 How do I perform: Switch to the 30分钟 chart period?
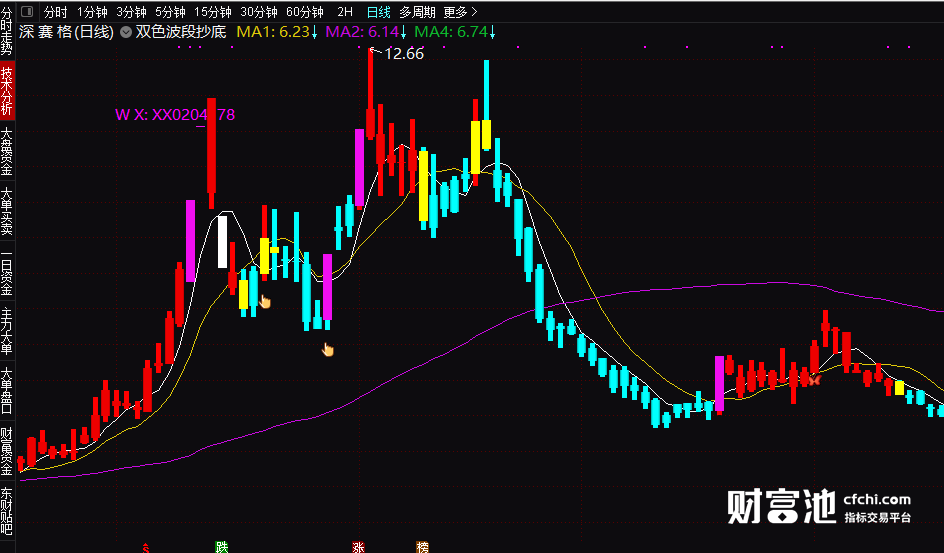(259, 12)
